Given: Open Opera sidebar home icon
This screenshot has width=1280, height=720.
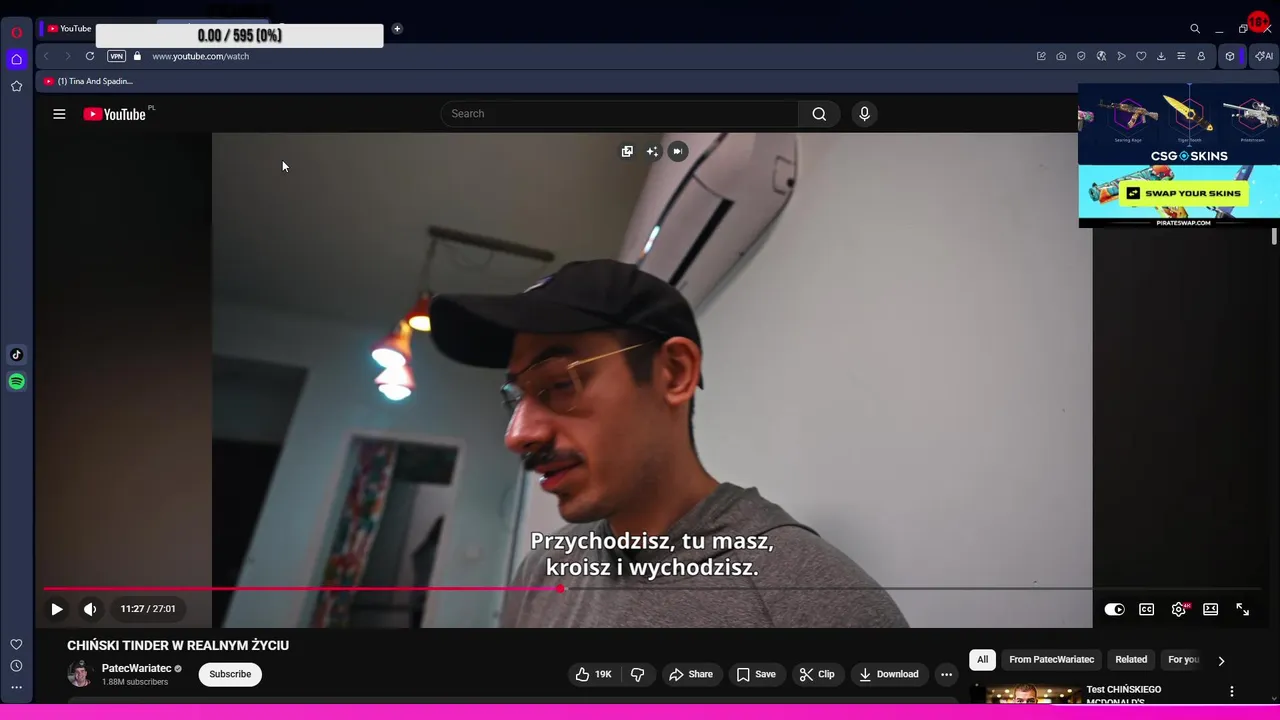Looking at the screenshot, I should (17, 59).
